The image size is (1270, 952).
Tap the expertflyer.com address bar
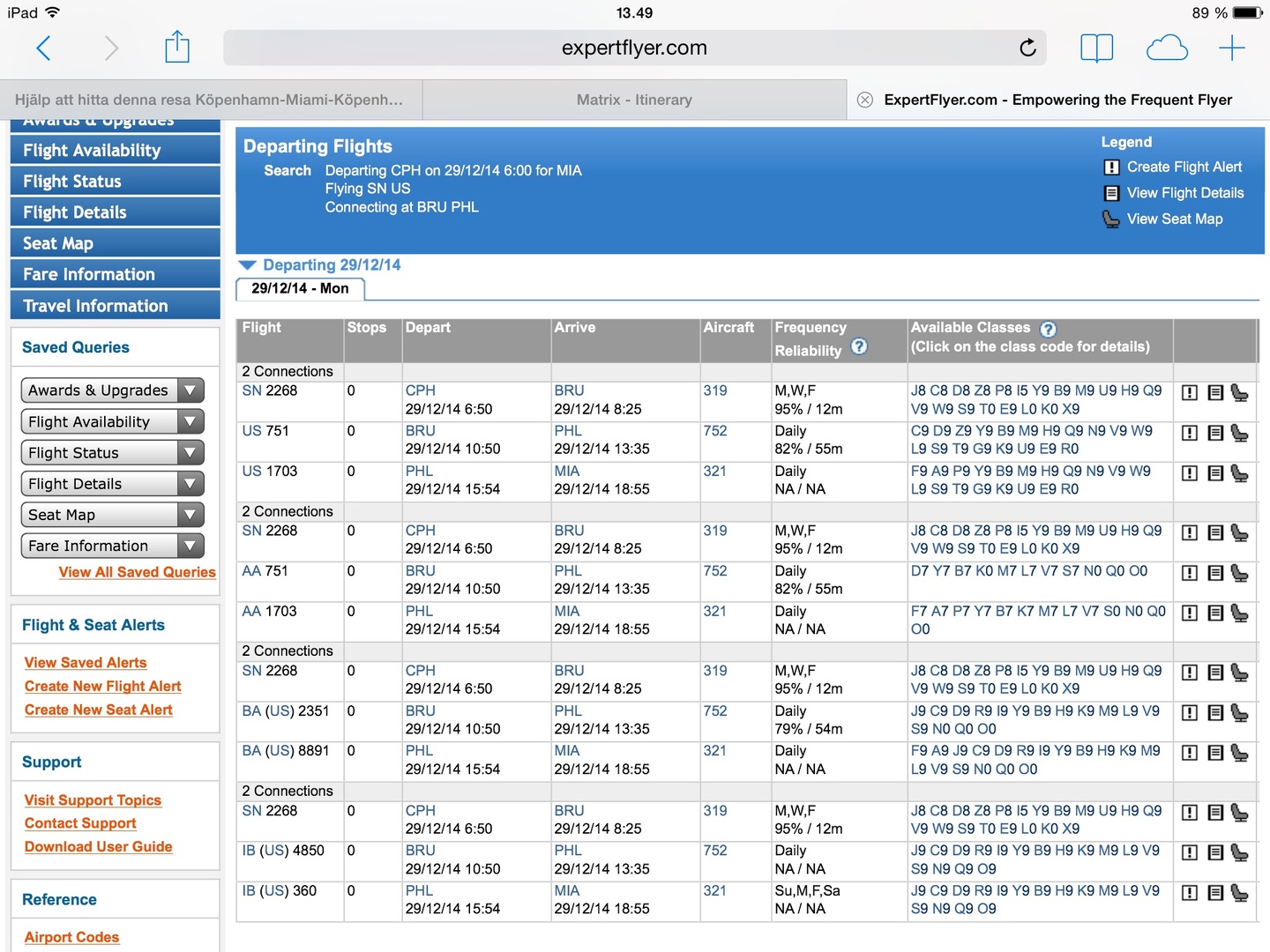coord(633,48)
